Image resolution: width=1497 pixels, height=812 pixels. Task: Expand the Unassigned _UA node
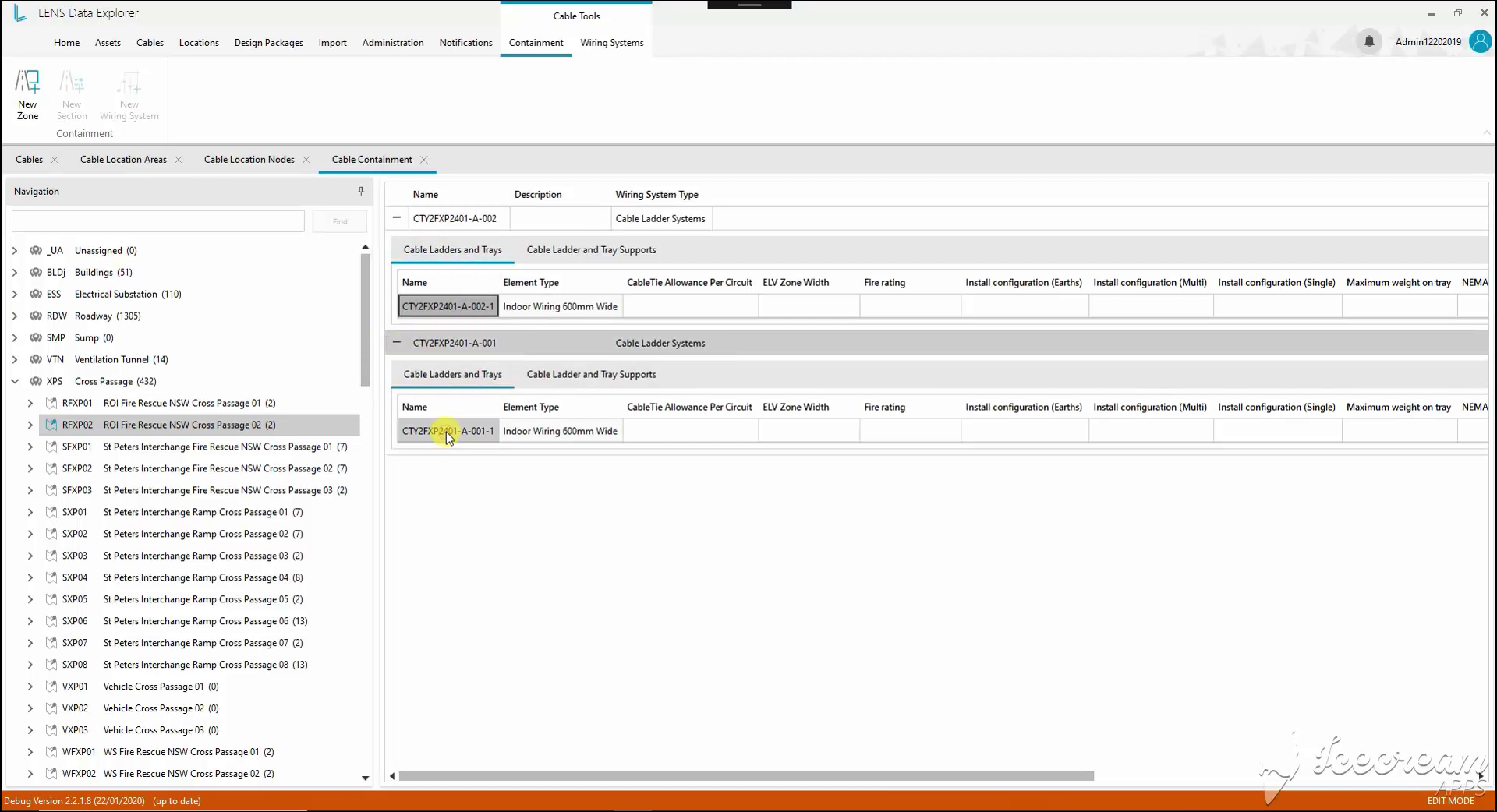pos(15,251)
